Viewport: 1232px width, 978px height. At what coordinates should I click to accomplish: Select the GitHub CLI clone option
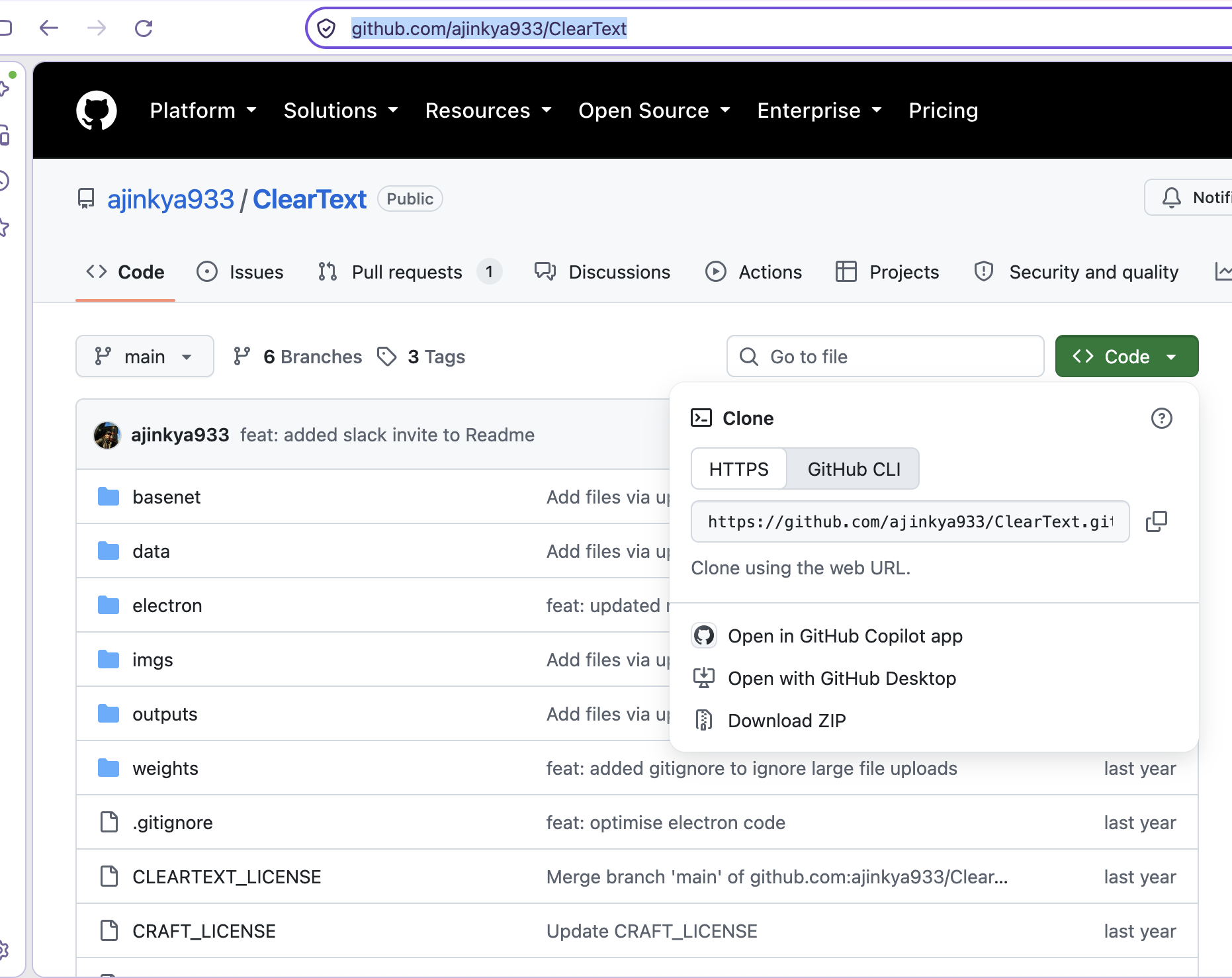[854, 469]
